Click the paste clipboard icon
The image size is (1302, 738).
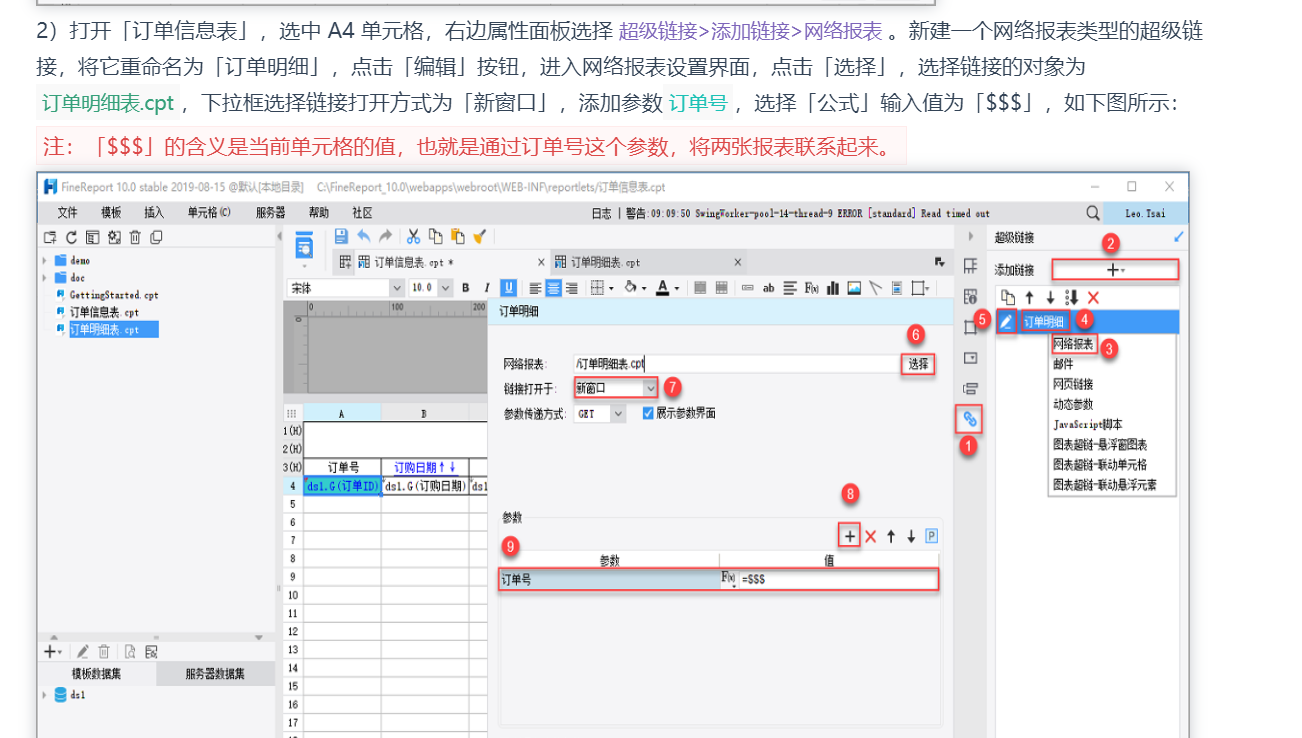click(458, 236)
